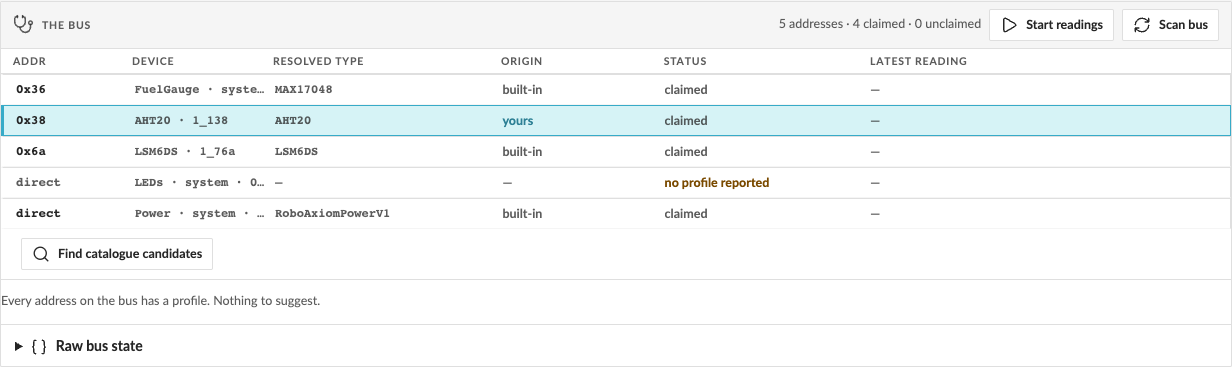Click the 'yours' origin value
Image resolution: width=1232 pixels, height=367 pixels.
click(x=517, y=121)
